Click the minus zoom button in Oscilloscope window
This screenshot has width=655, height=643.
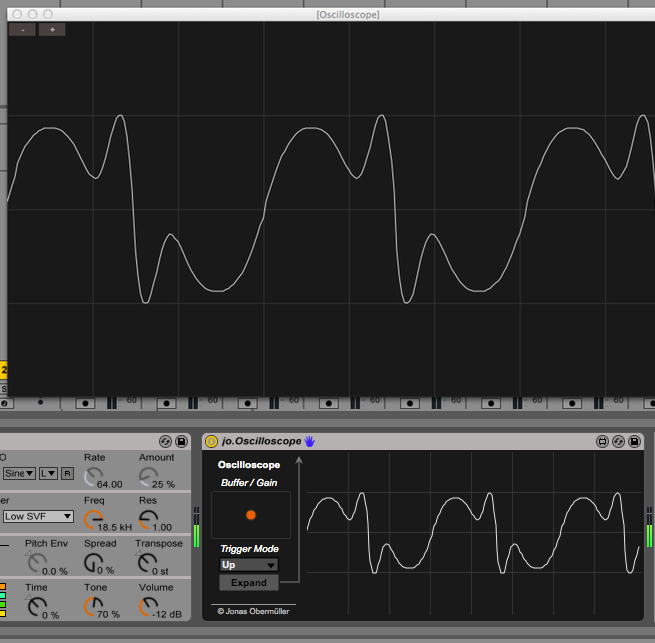tap(21, 29)
